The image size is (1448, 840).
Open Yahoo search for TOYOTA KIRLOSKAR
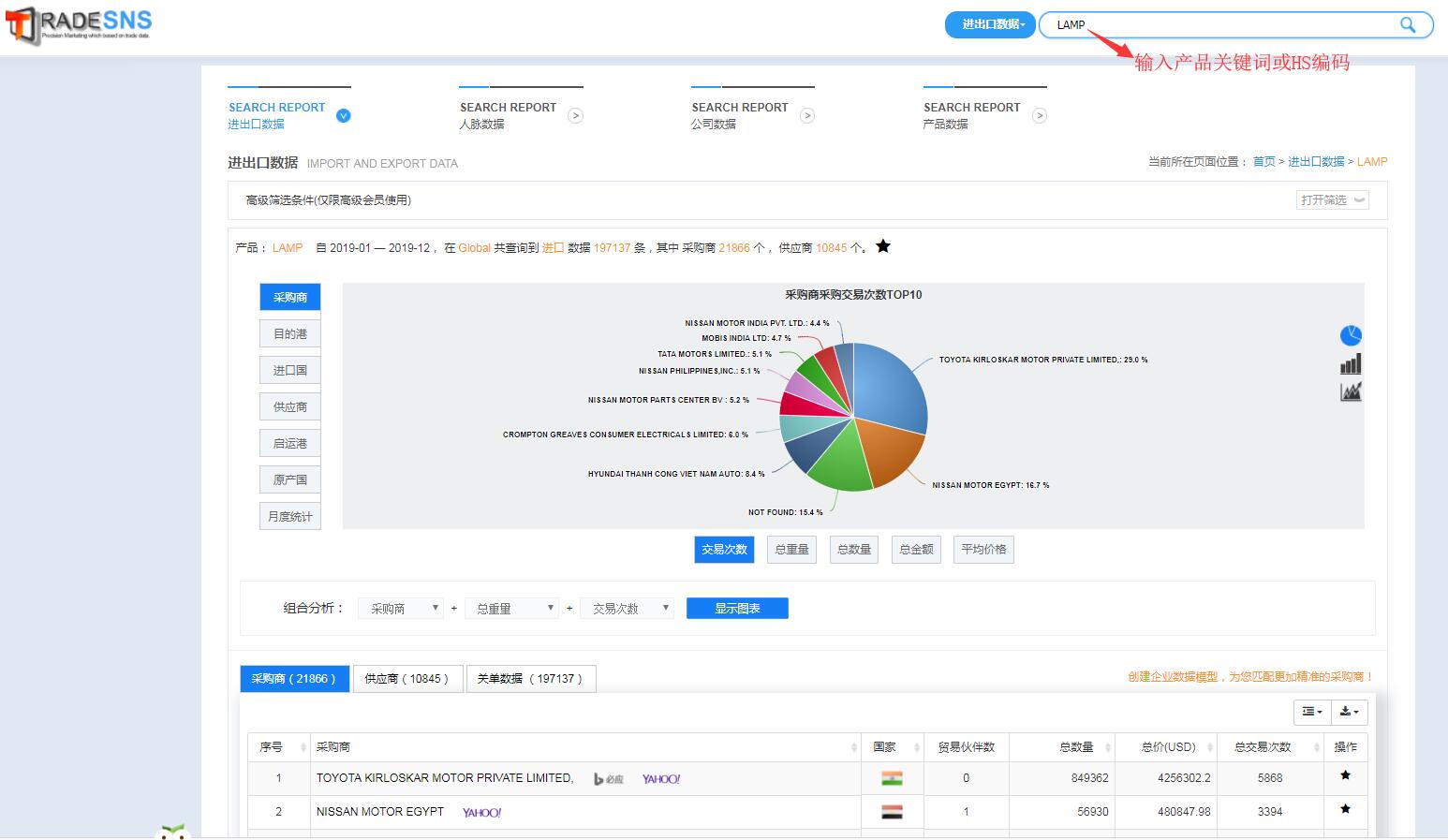click(661, 778)
